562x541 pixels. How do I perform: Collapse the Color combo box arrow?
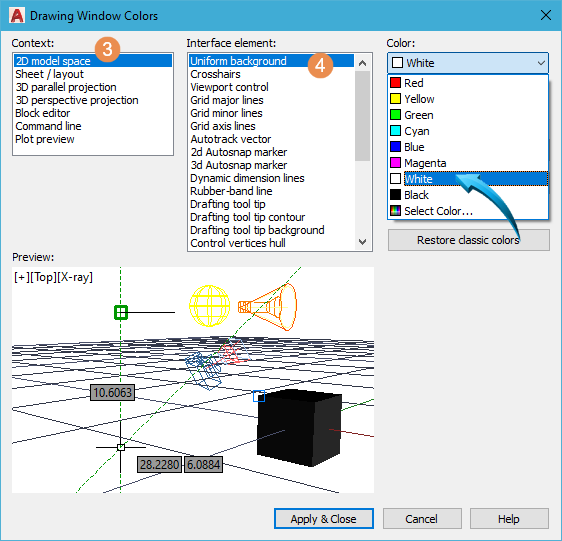[541, 63]
